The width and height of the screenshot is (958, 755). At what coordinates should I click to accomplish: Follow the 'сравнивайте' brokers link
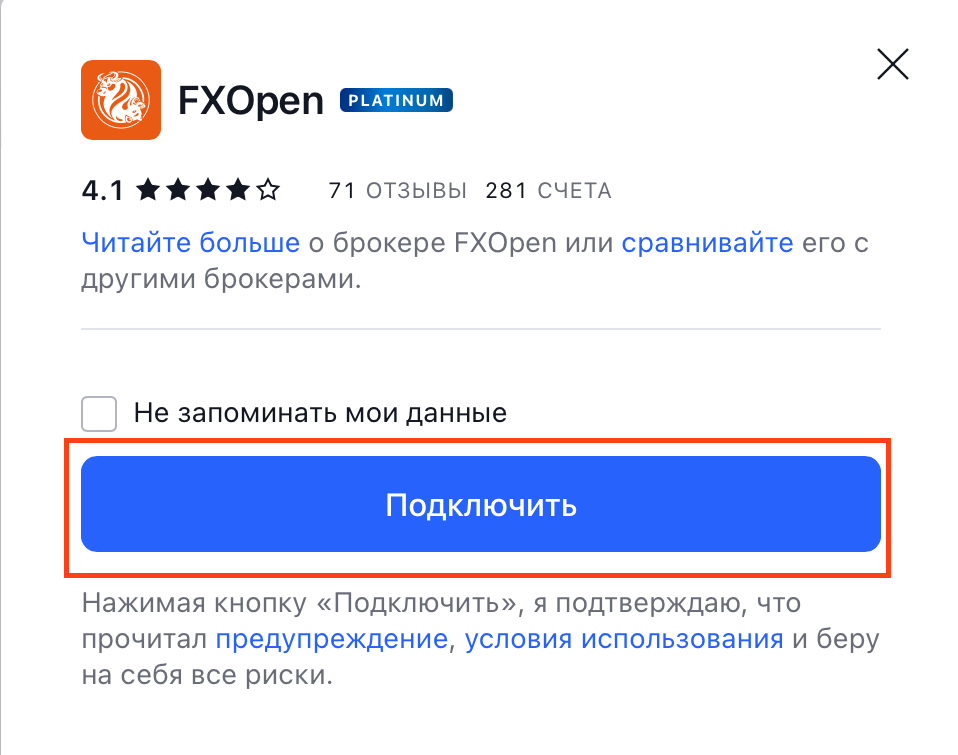tap(708, 243)
